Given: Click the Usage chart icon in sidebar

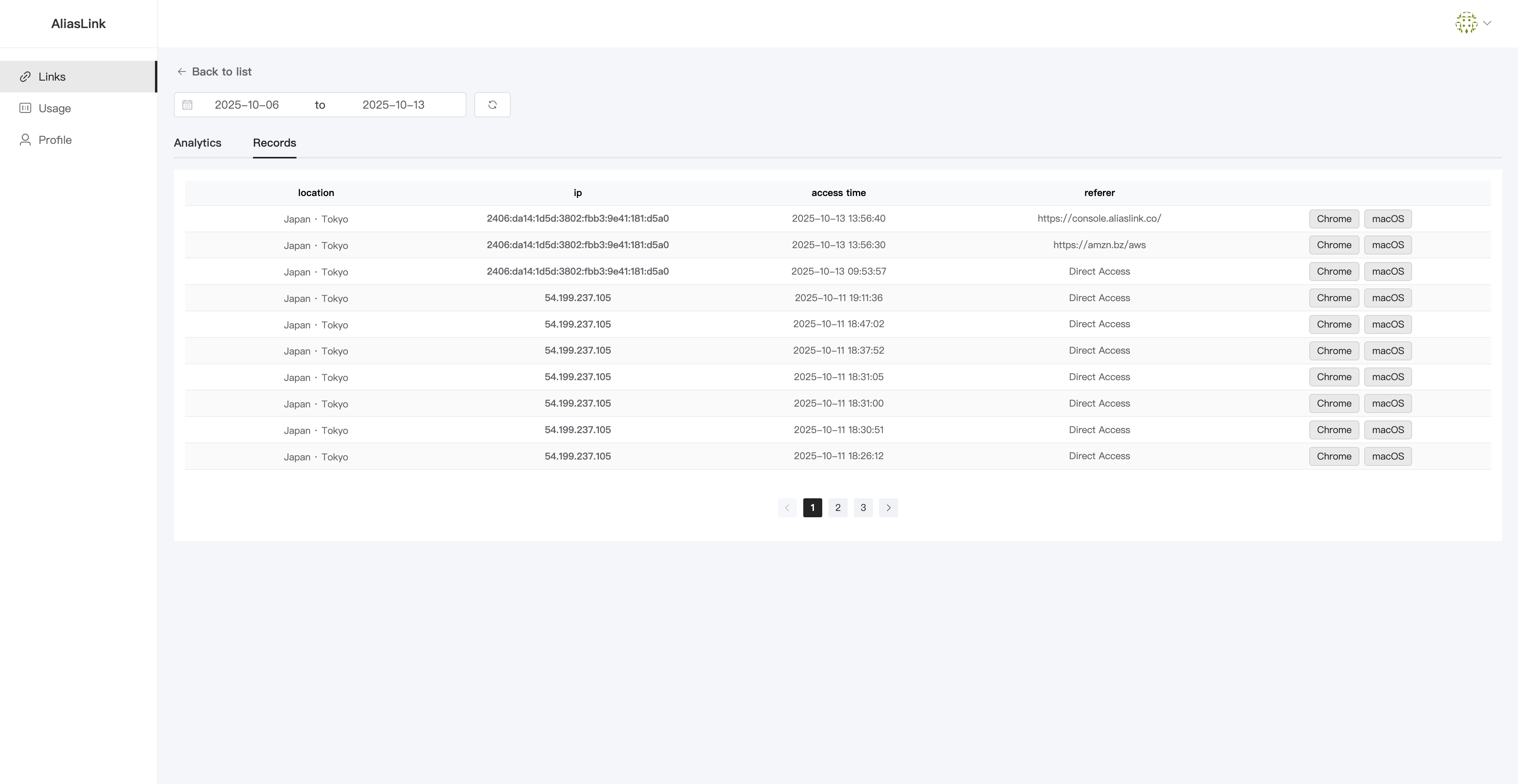Looking at the screenshot, I should pyautogui.click(x=25, y=108).
